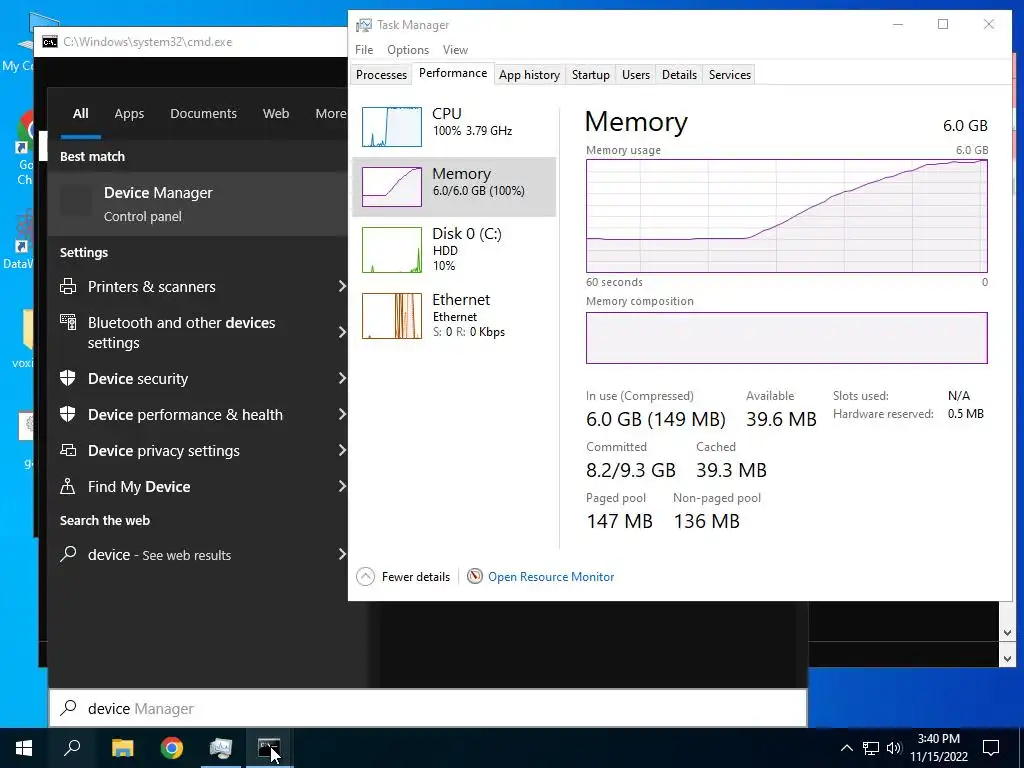The image size is (1024, 768).
Task: Open the Details tab
Action: [679, 74]
